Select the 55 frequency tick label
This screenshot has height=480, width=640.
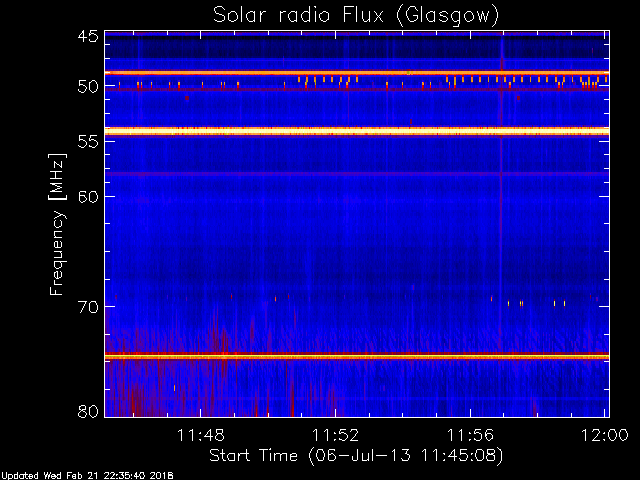pos(88,142)
